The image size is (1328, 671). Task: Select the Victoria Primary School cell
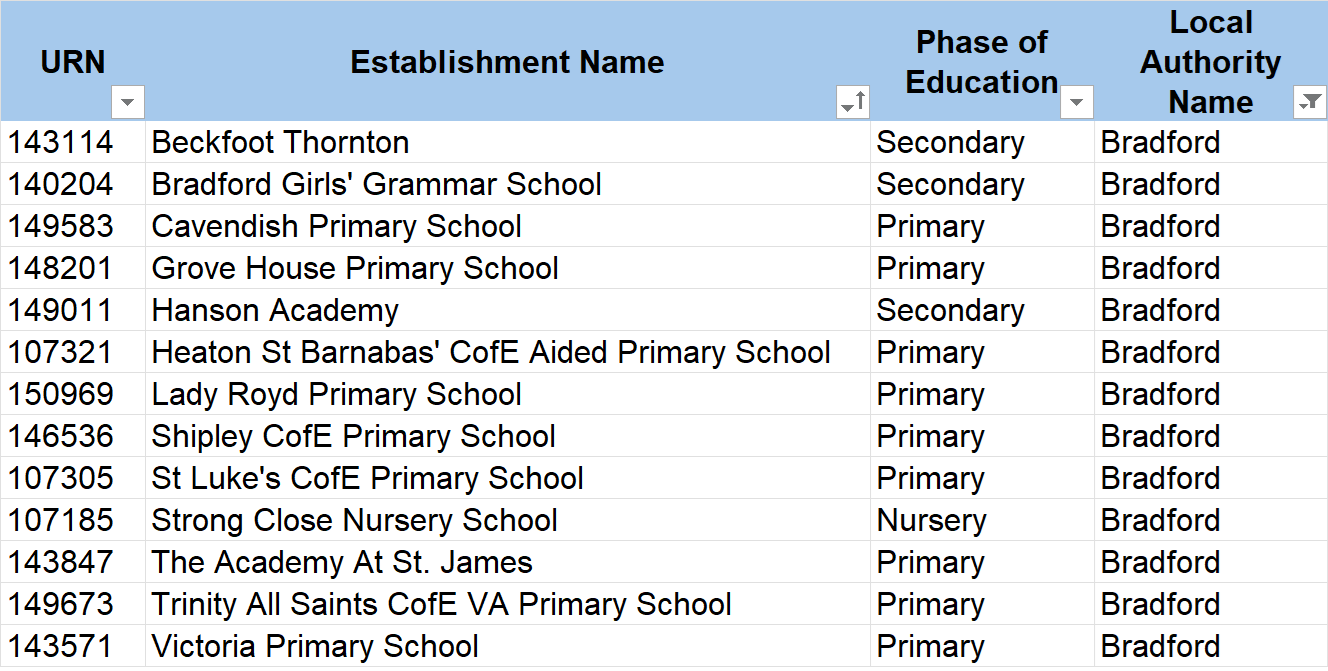coord(508,647)
